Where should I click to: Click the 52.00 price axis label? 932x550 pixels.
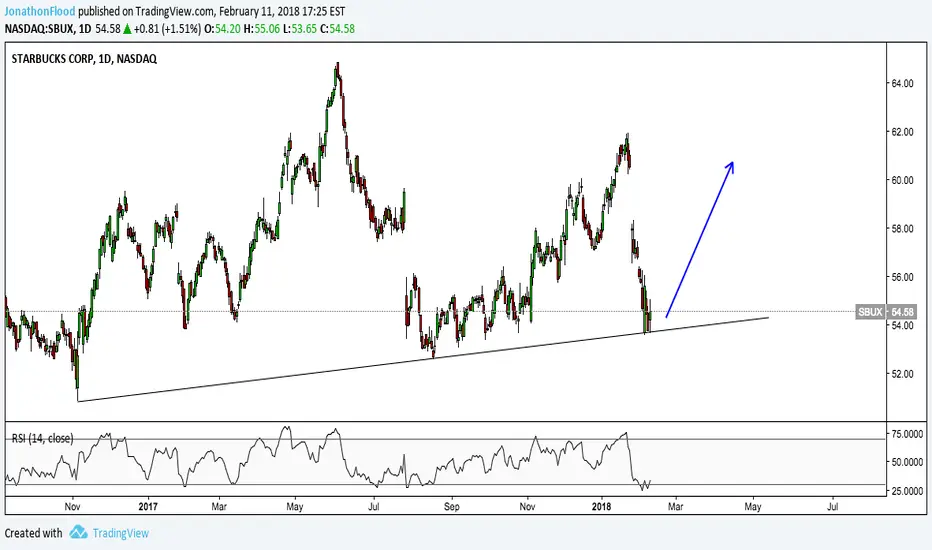click(902, 374)
